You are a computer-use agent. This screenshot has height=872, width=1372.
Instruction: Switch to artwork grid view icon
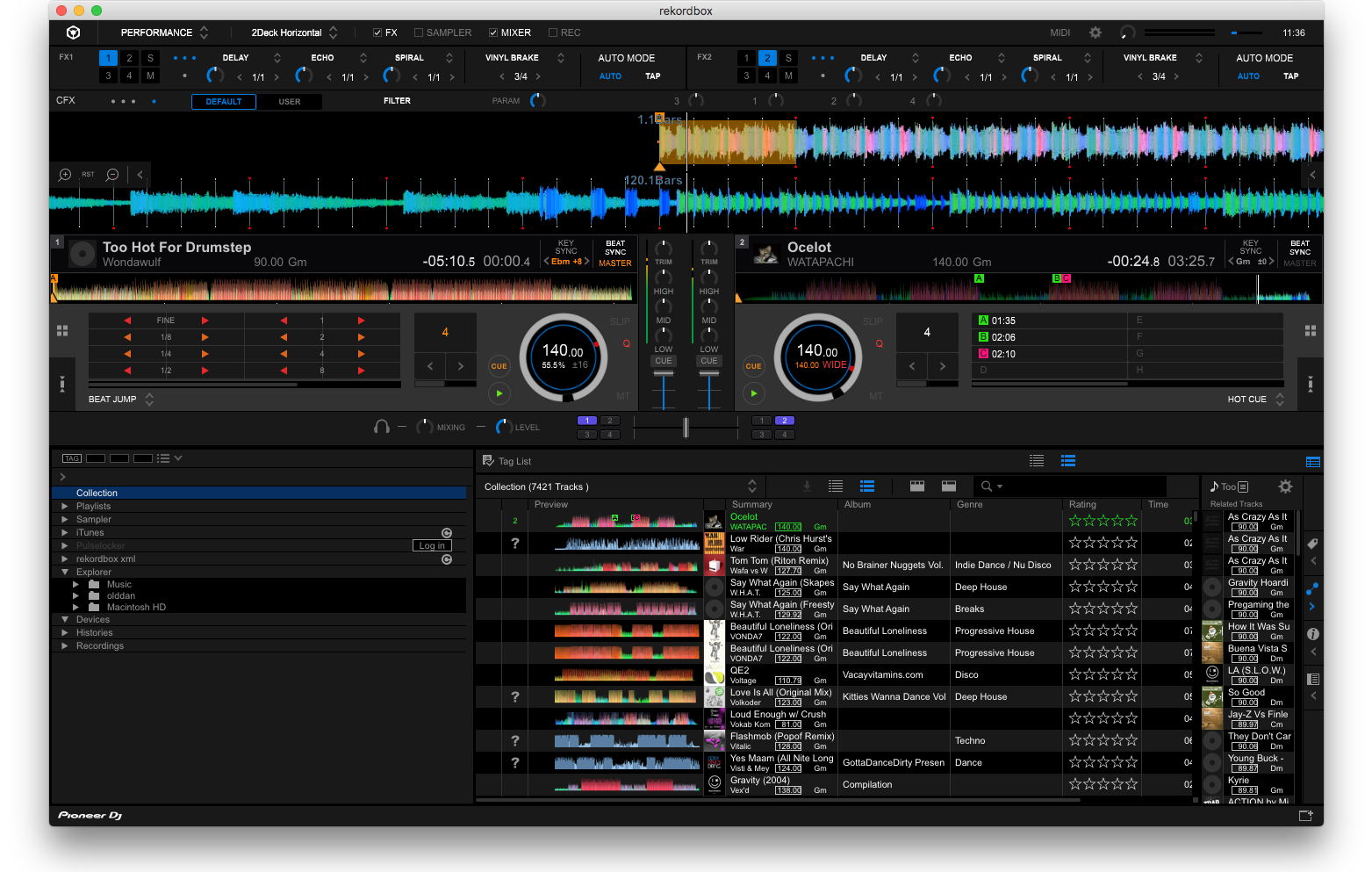point(917,486)
